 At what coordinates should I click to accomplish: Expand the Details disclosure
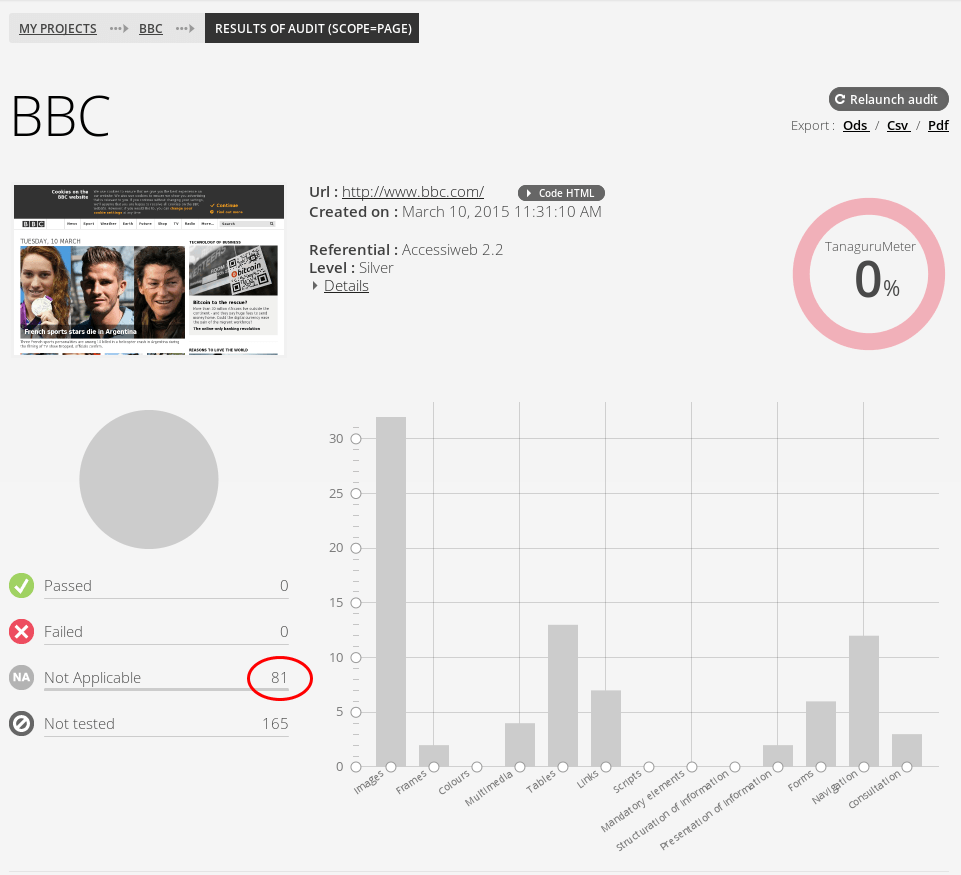point(346,286)
